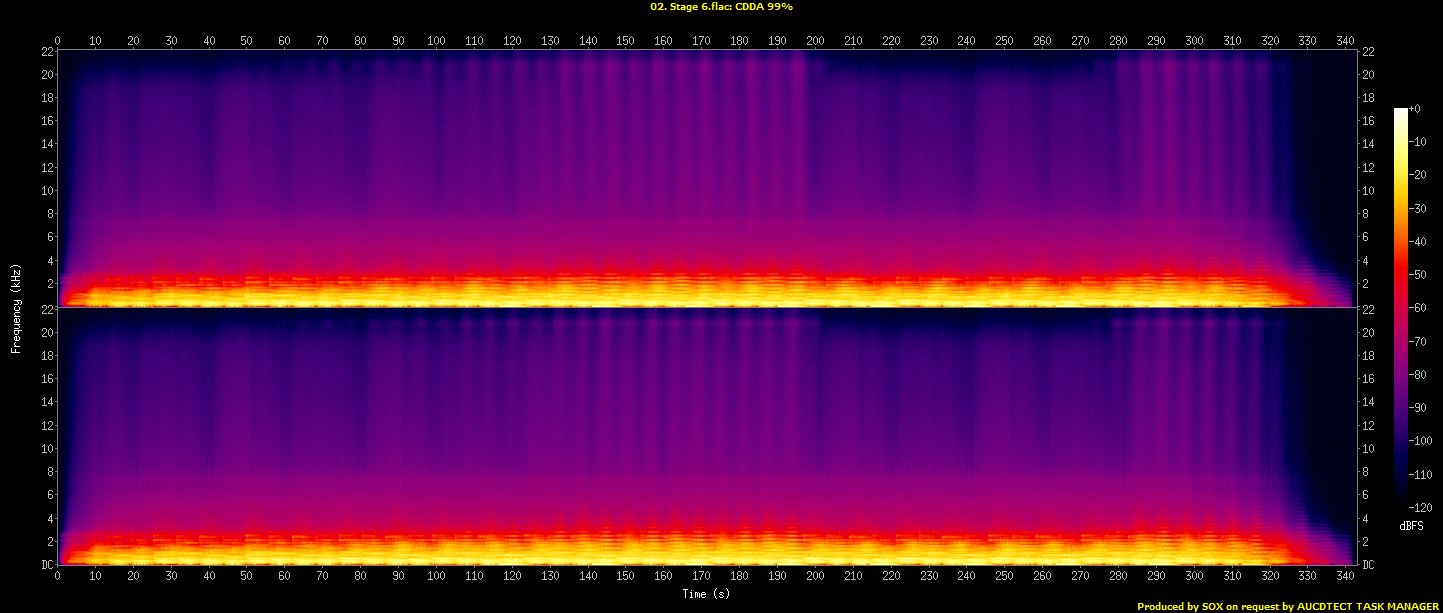Image resolution: width=1443 pixels, height=613 pixels.
Task: Click the 340 marker on the bottom time axis
Action: pos(1346,576)
